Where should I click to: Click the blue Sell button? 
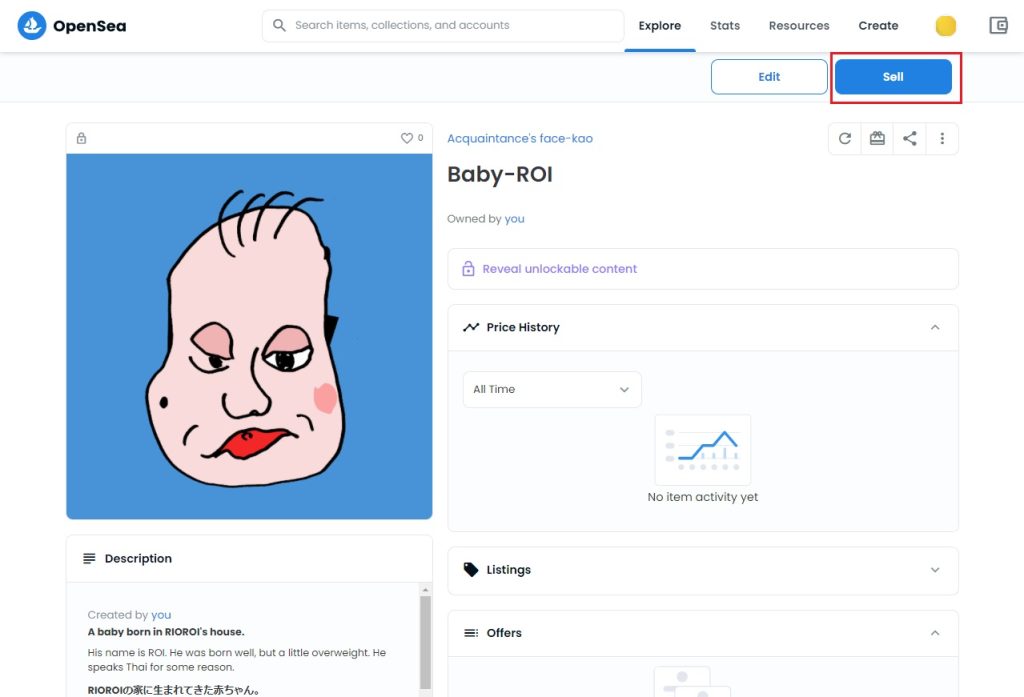(x=893, y=76)
